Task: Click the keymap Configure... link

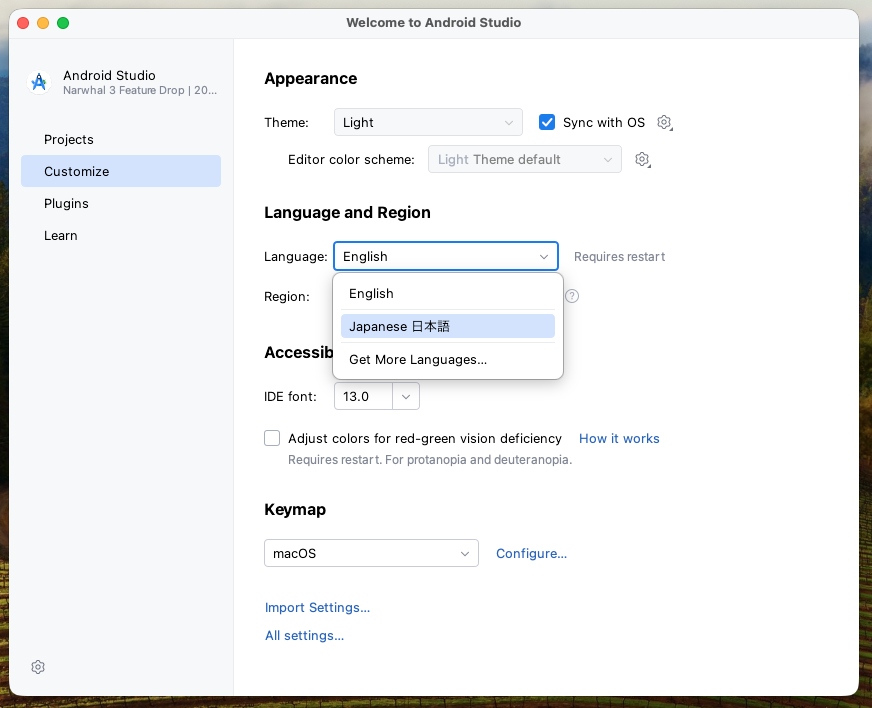Action: point(531,554)
